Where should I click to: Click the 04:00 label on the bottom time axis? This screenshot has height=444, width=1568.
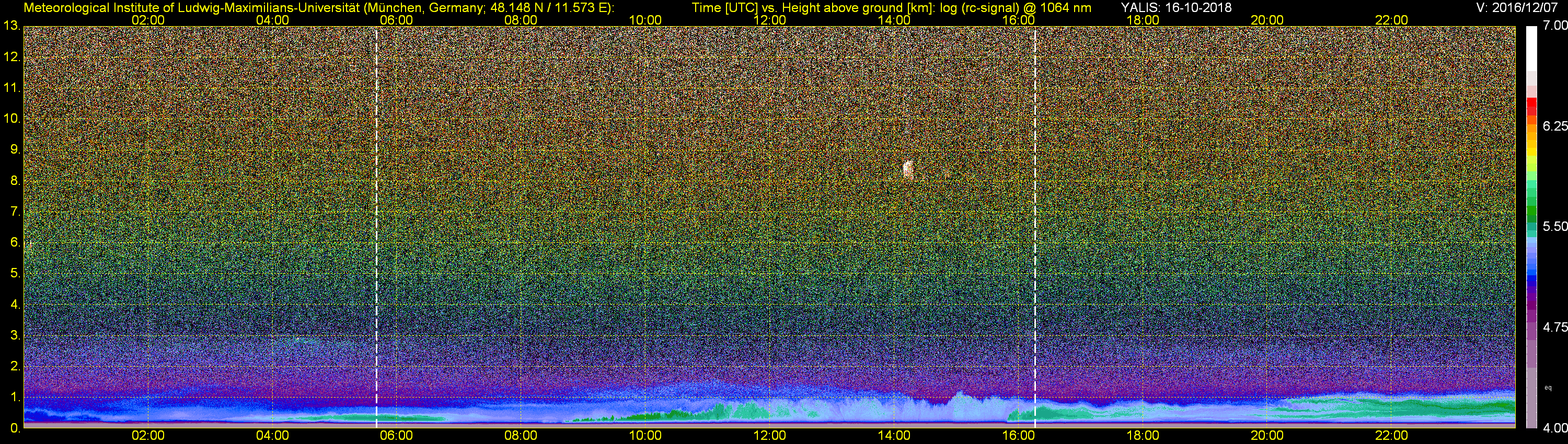(x=272, y=436)
